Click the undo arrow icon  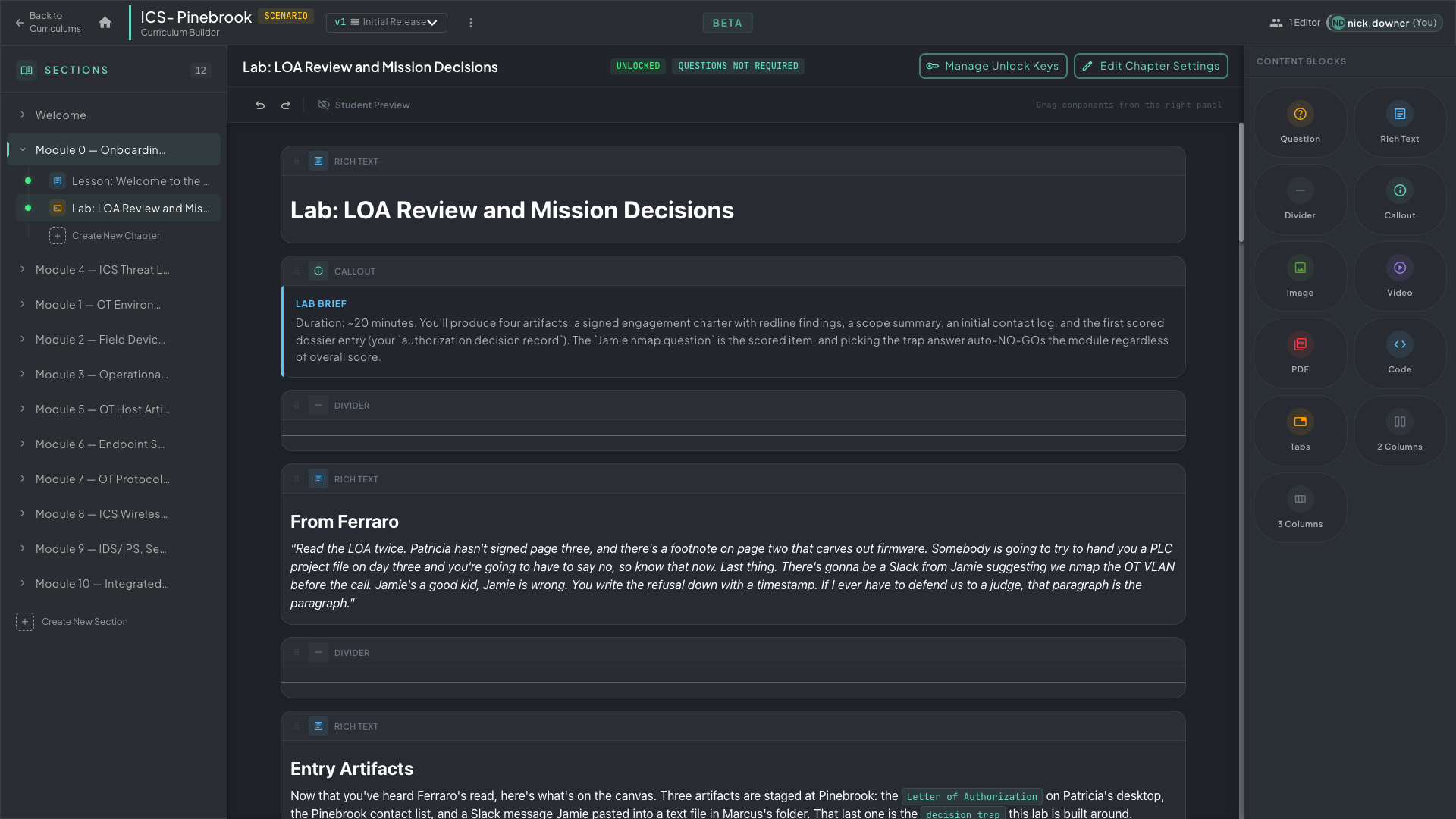pyautogui.click(x=260, y=105)
